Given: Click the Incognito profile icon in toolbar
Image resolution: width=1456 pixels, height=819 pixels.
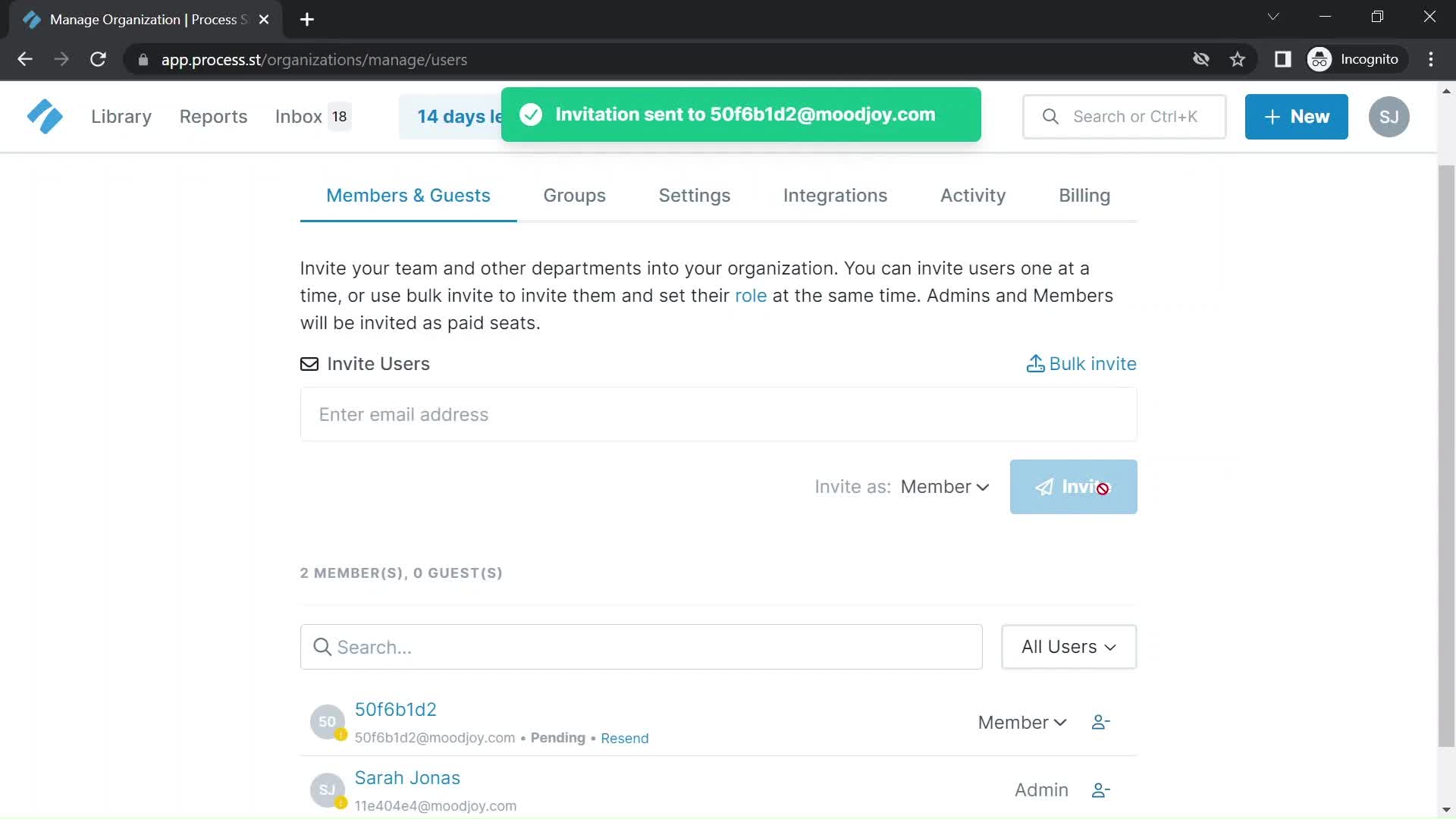Looking at the screenshot, I should pyautogui.click(x=1321, y=59).
